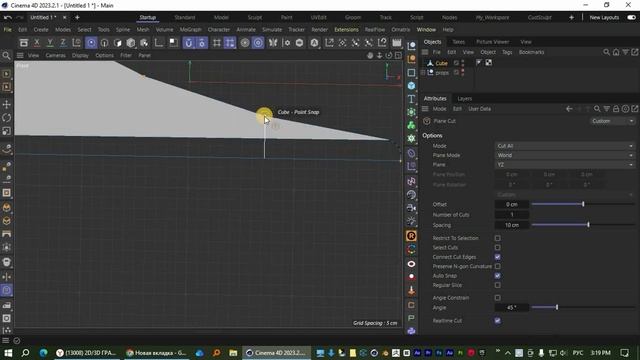Add a Text spline object (T icon)
This screenshot has width=640, height=360.
(x=411, y=99)
